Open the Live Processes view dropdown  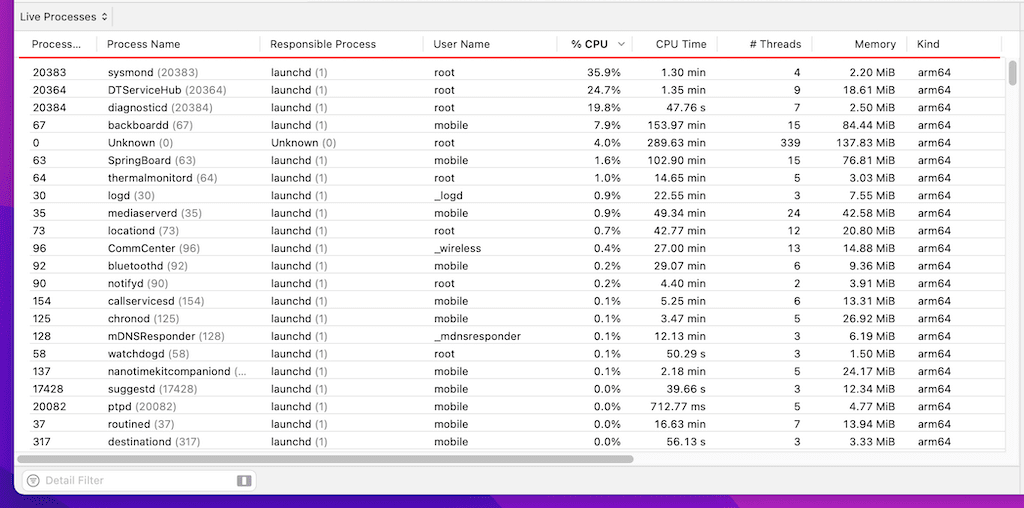64,17
